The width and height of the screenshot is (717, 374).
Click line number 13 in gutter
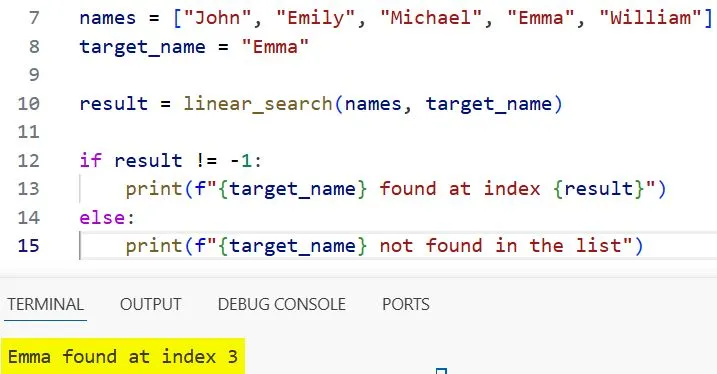[x=29, y=189]
